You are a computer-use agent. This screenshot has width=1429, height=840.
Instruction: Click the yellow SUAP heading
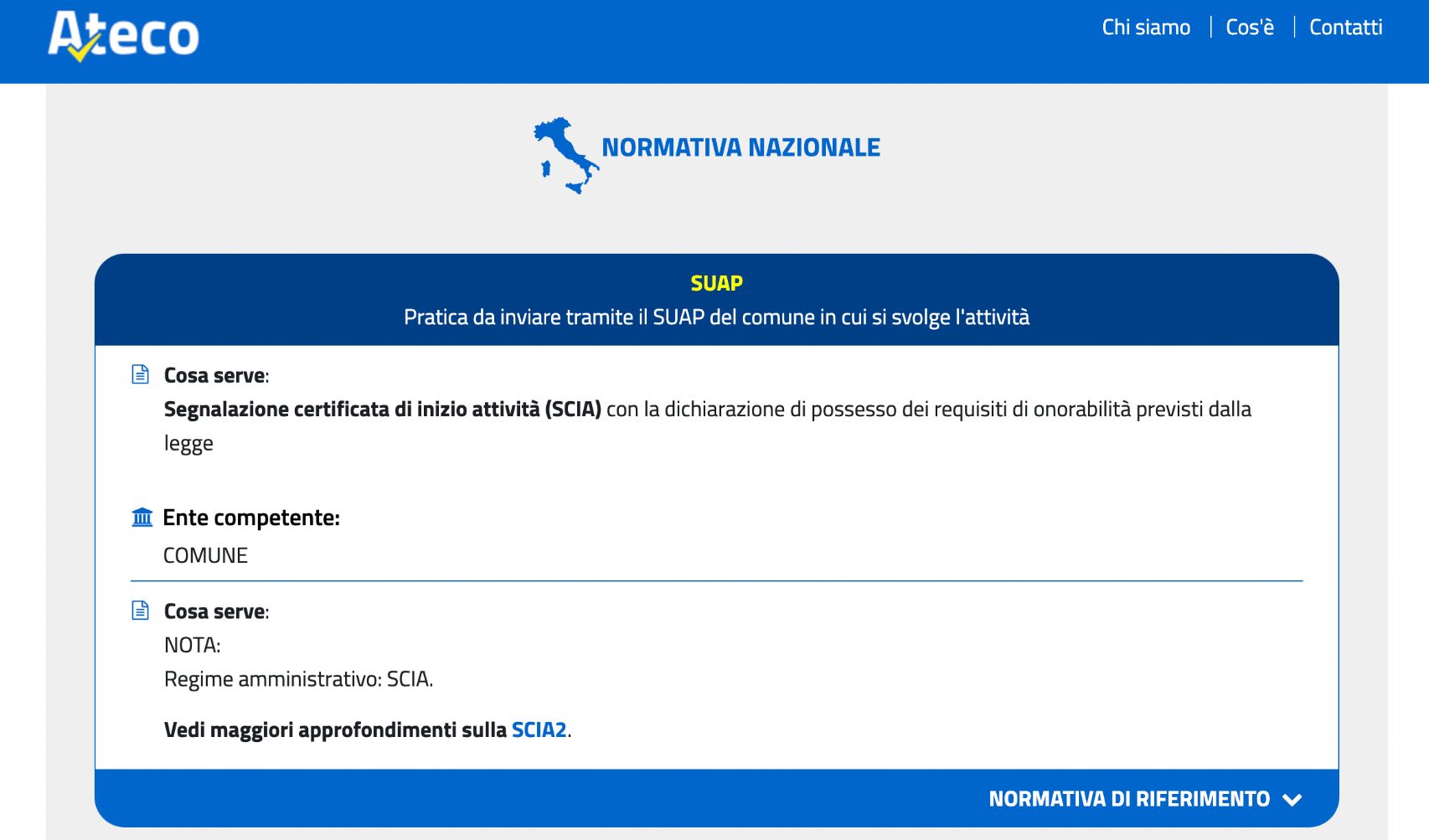(716, 283)
